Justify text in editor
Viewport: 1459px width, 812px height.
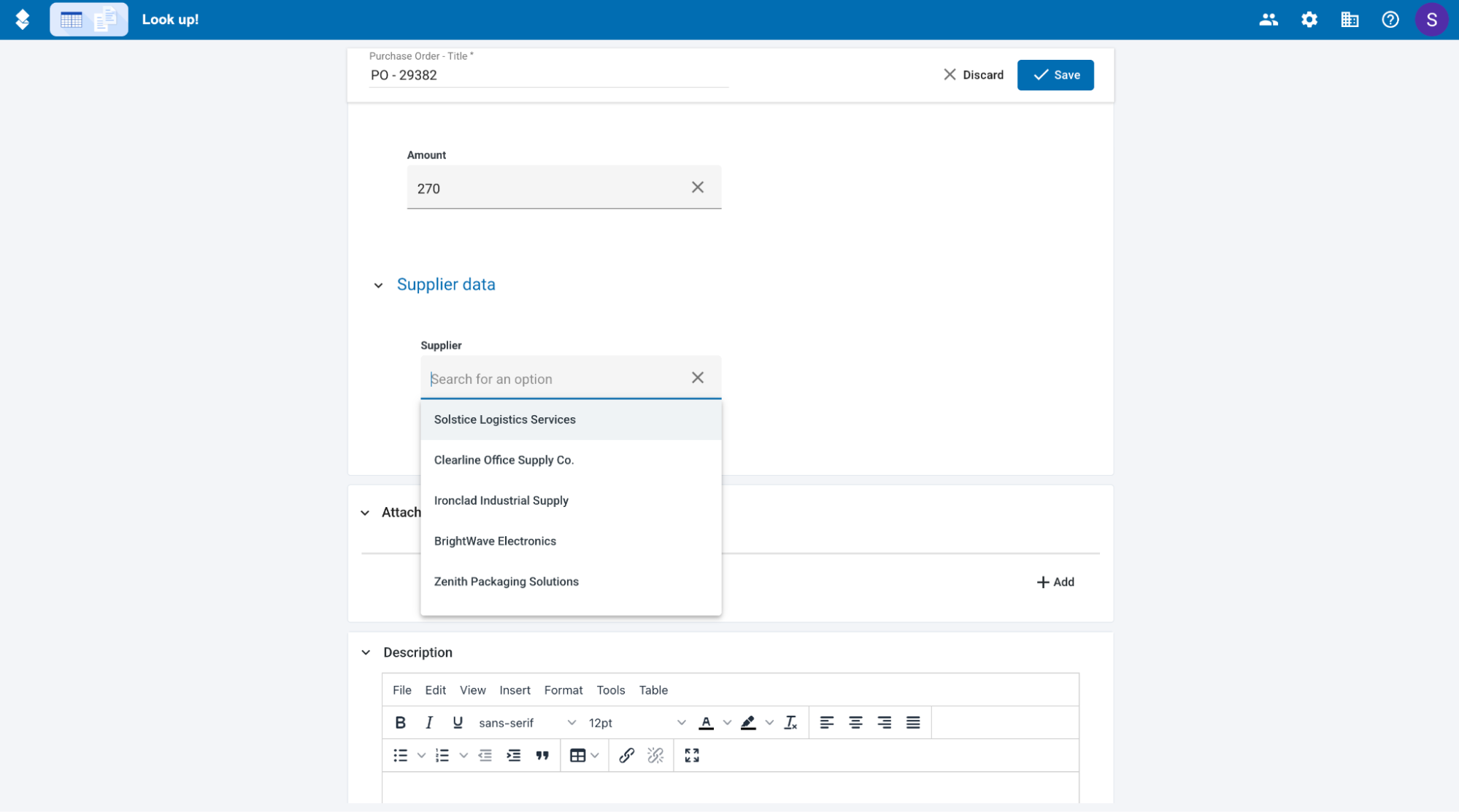tap(913, 722)
